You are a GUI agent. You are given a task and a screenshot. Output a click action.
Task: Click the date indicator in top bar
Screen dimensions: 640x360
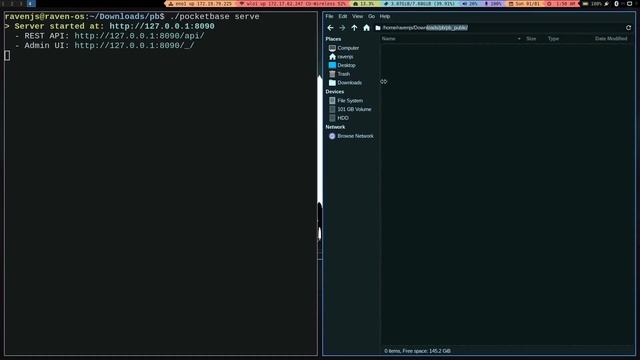click(524, 4)
